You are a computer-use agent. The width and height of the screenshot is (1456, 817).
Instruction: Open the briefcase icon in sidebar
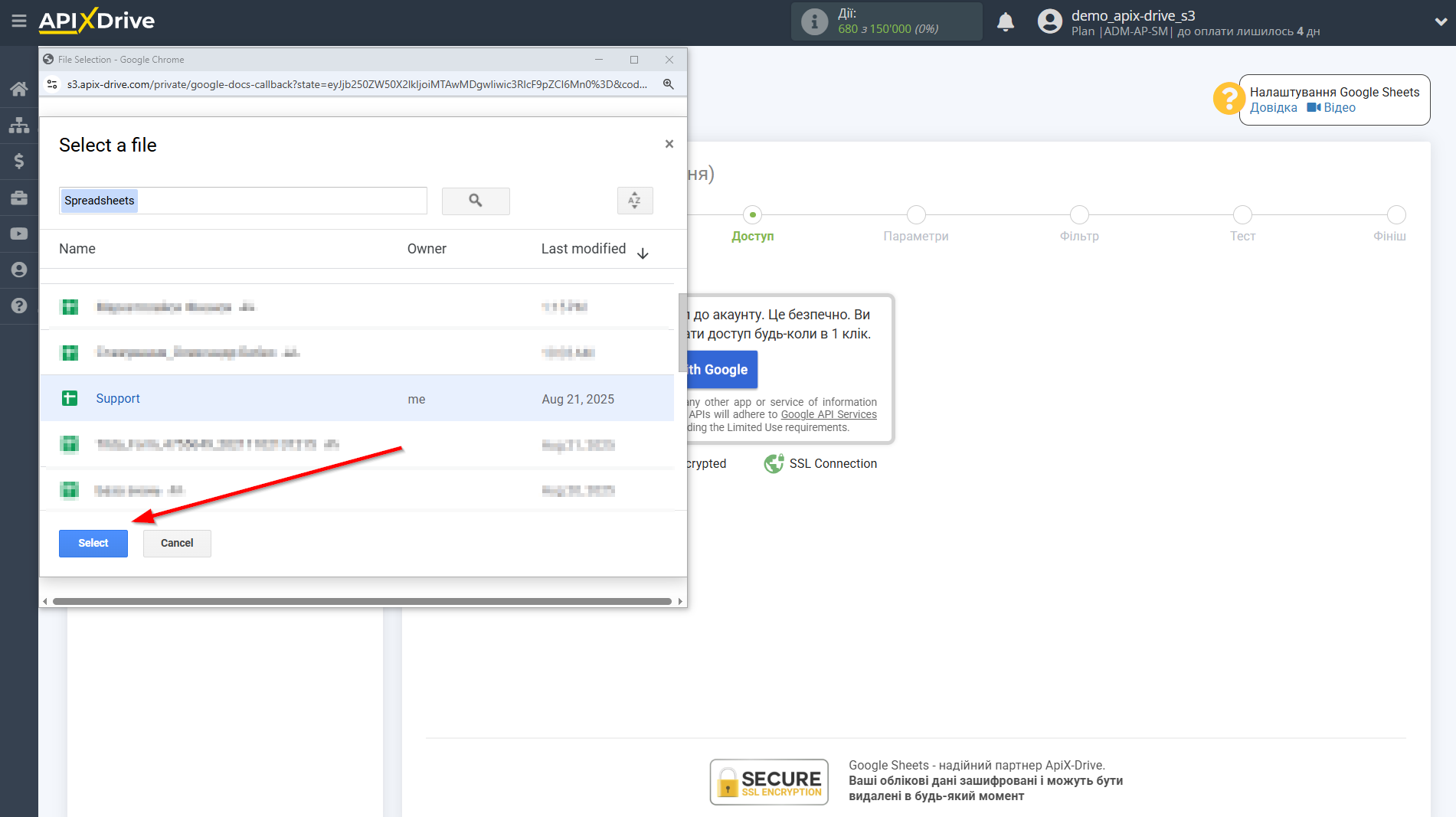[x=19, y=198]
